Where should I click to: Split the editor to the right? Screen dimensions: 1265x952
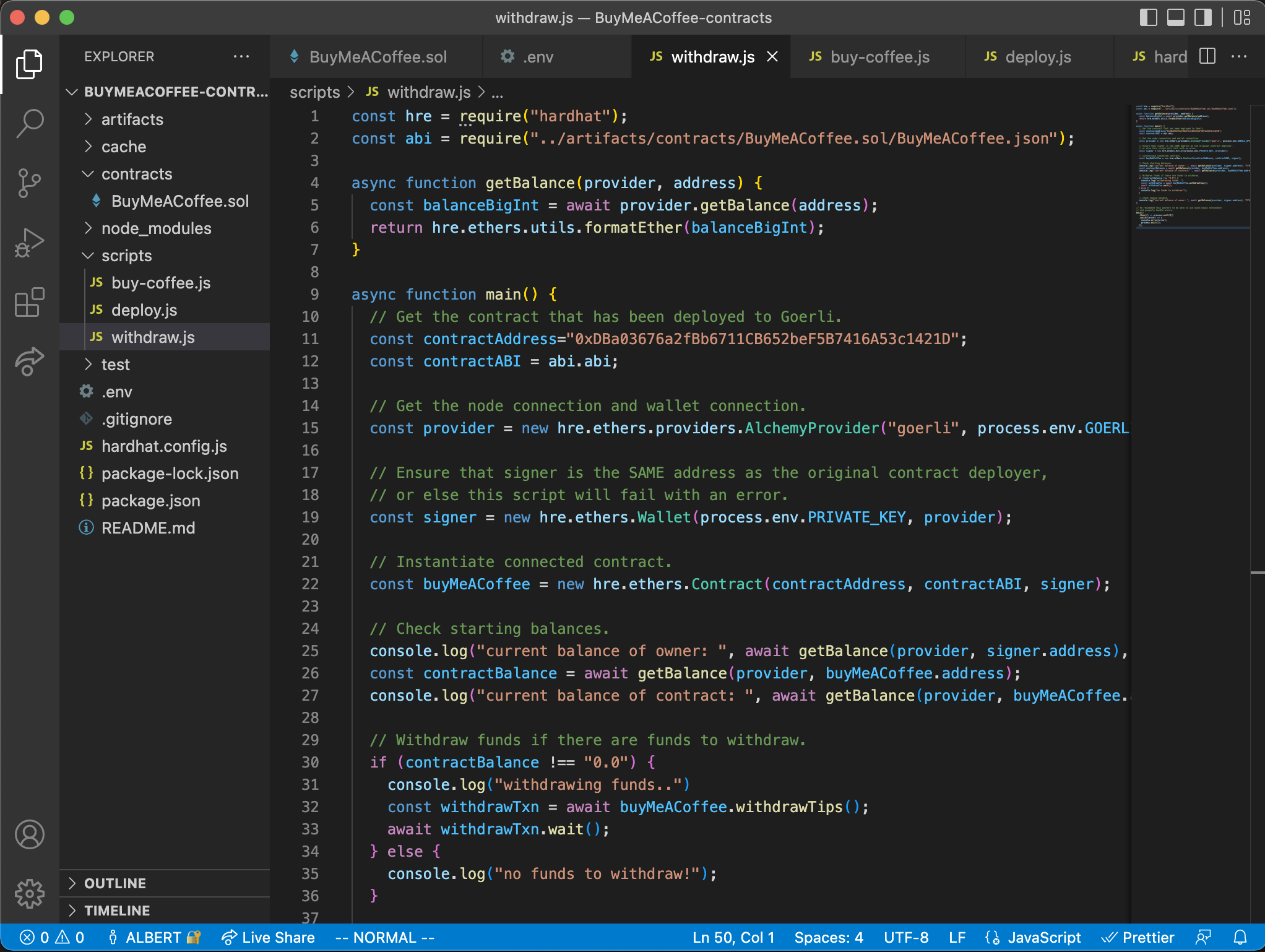pos(1207,56)
